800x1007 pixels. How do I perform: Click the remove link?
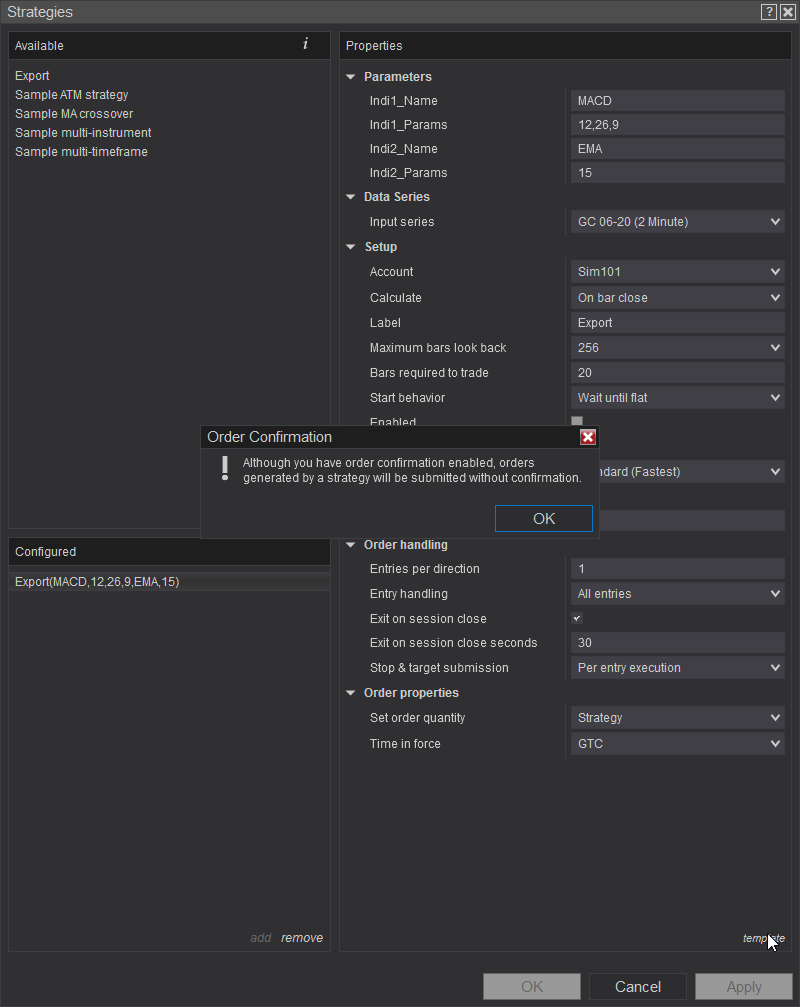[302, 938]
